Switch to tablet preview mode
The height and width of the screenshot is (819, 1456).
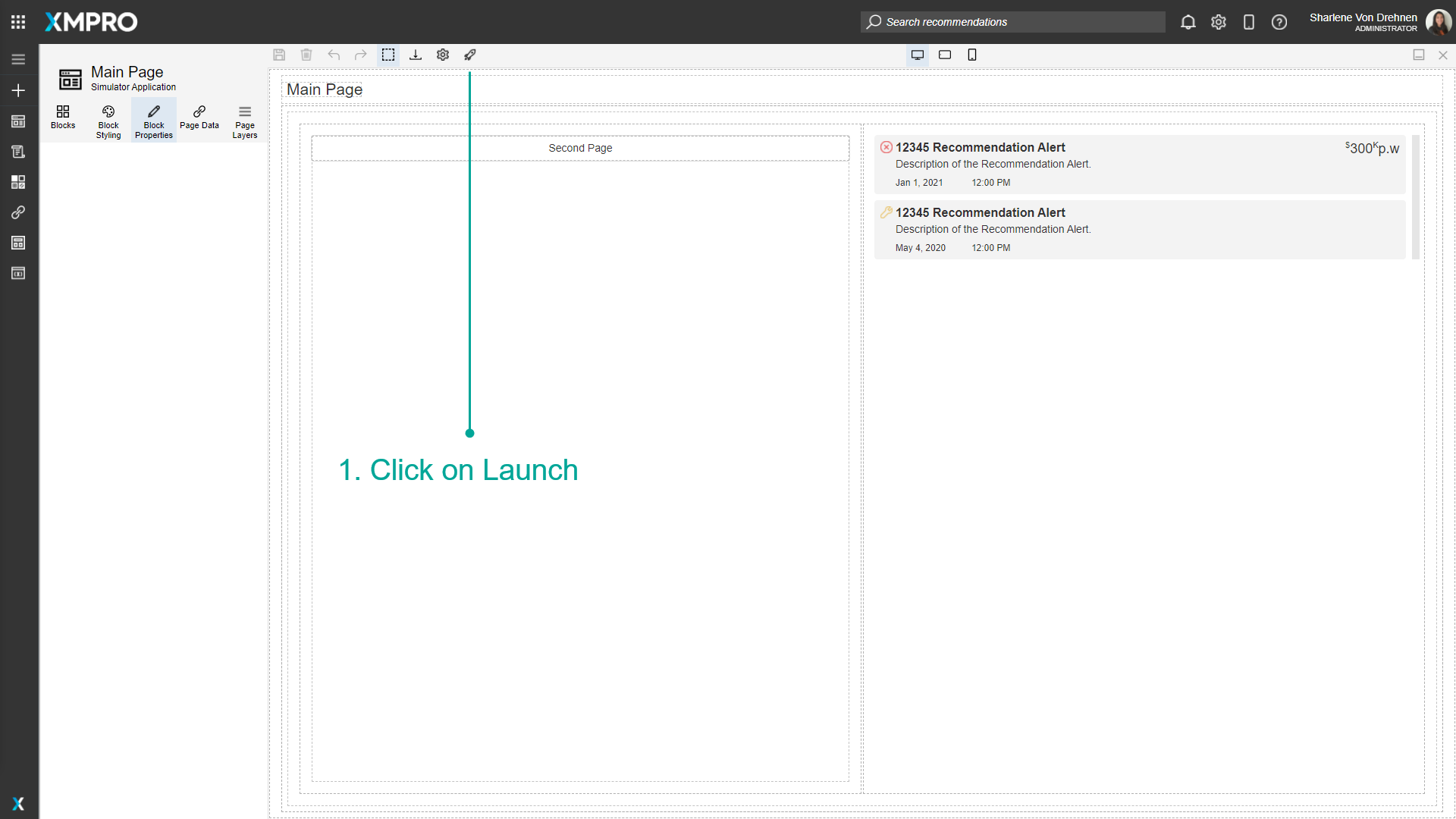click(945, 55)
